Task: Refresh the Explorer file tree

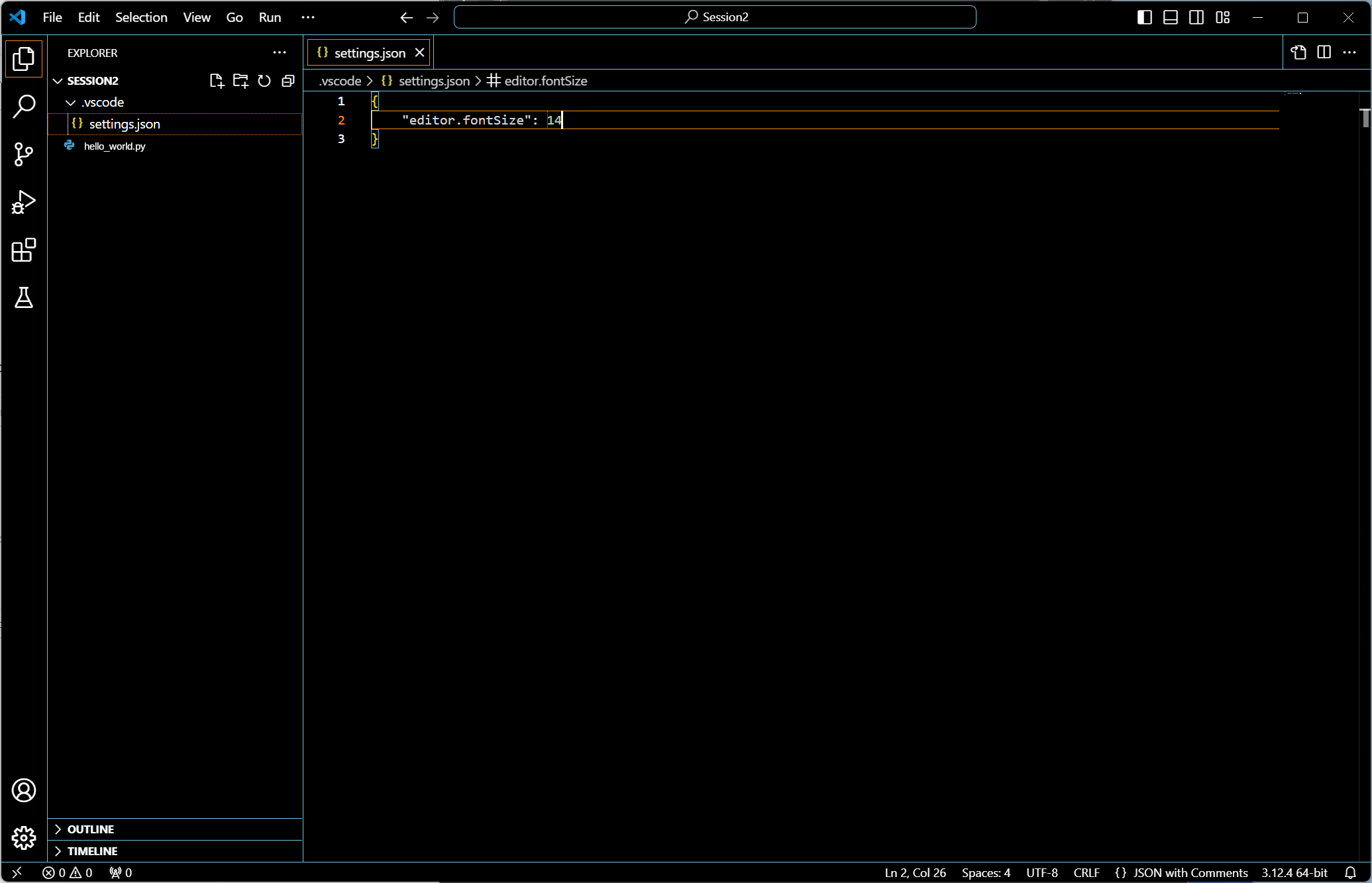Action: pos(264,81)
